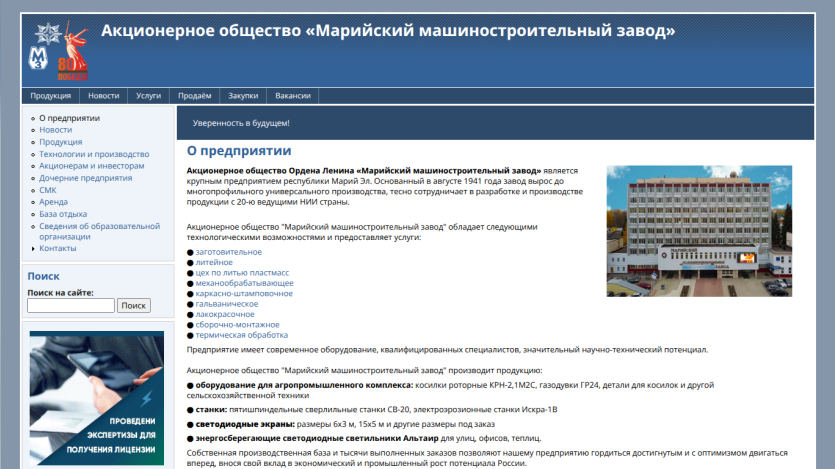Viewport: 835px width, 469px height.
Task: Open the Аренда sidebar link
Action: (x=53, y=202)
